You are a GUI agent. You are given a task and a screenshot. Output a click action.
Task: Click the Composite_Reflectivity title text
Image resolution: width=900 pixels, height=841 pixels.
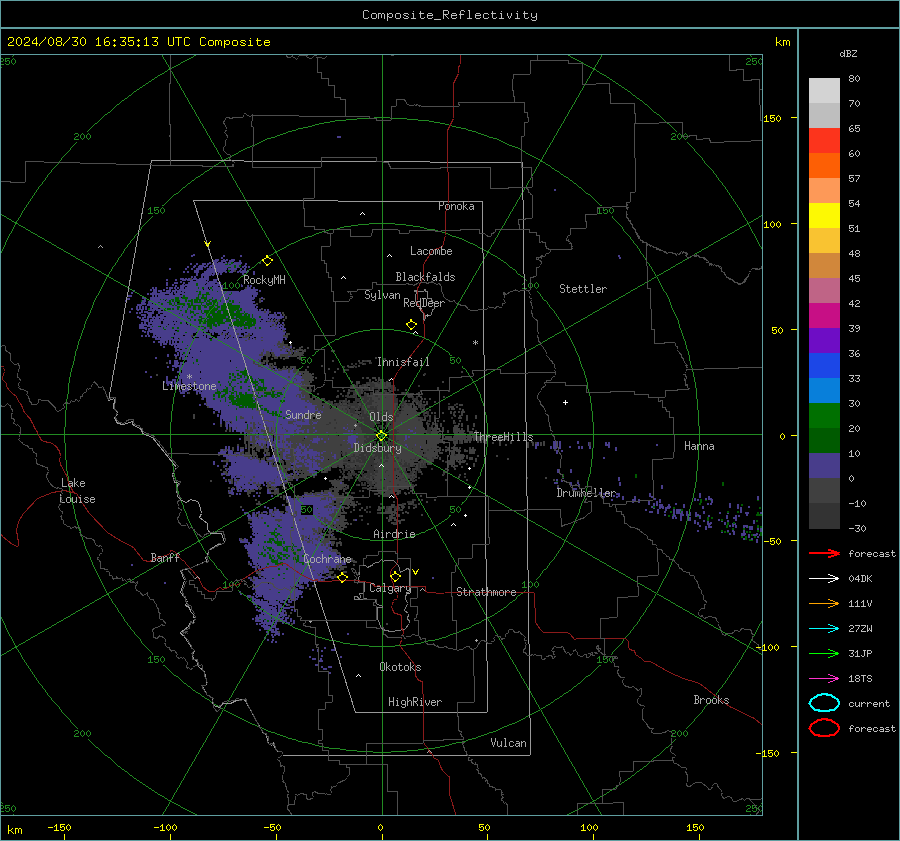click(x=450, y=15)
